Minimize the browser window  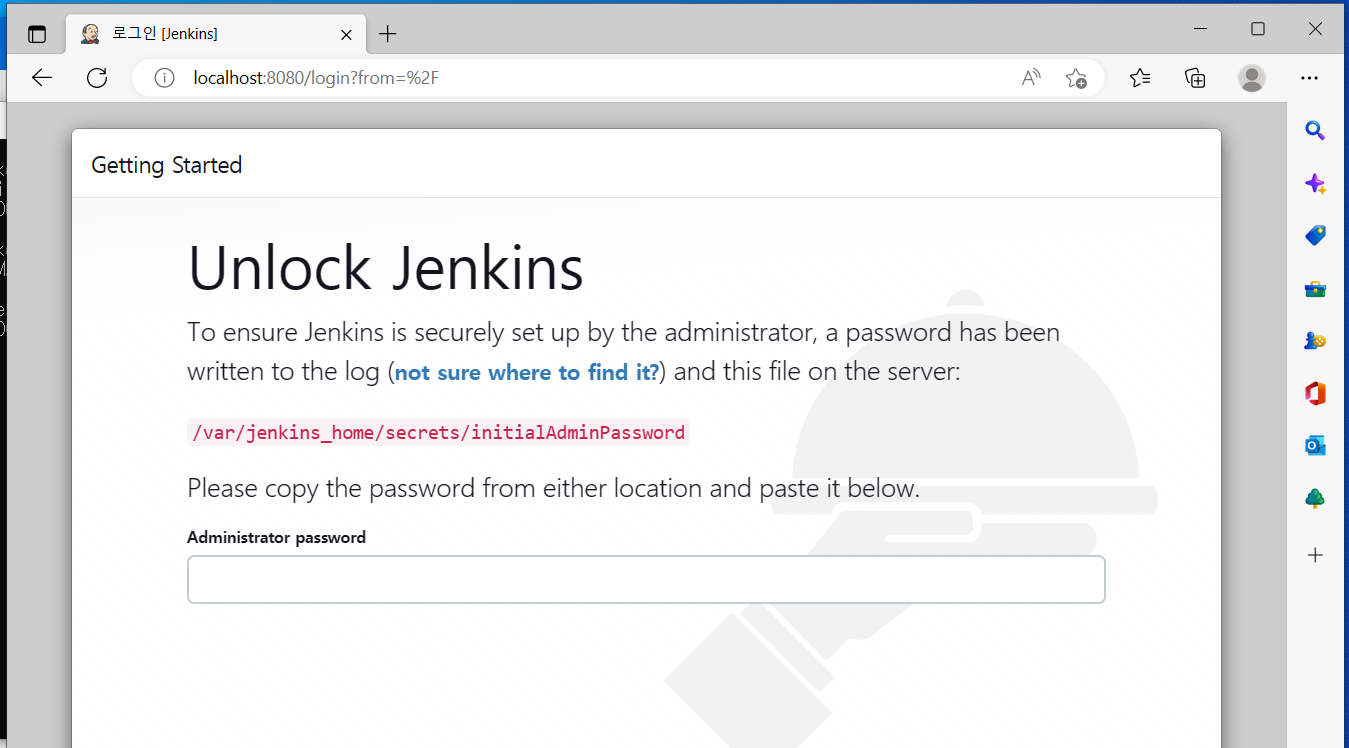[1200, 29]
